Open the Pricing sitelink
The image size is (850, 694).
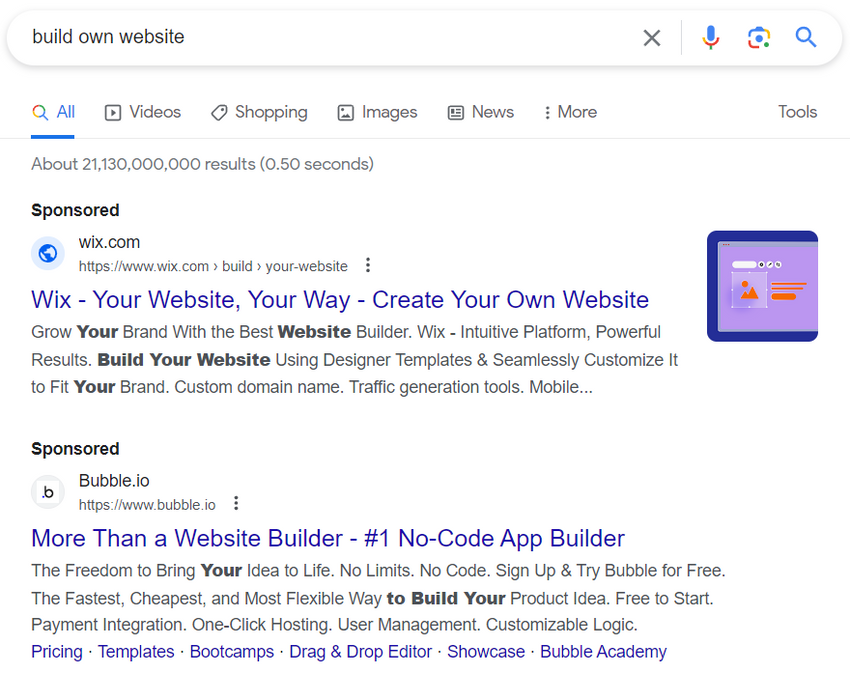click(57, 651)
